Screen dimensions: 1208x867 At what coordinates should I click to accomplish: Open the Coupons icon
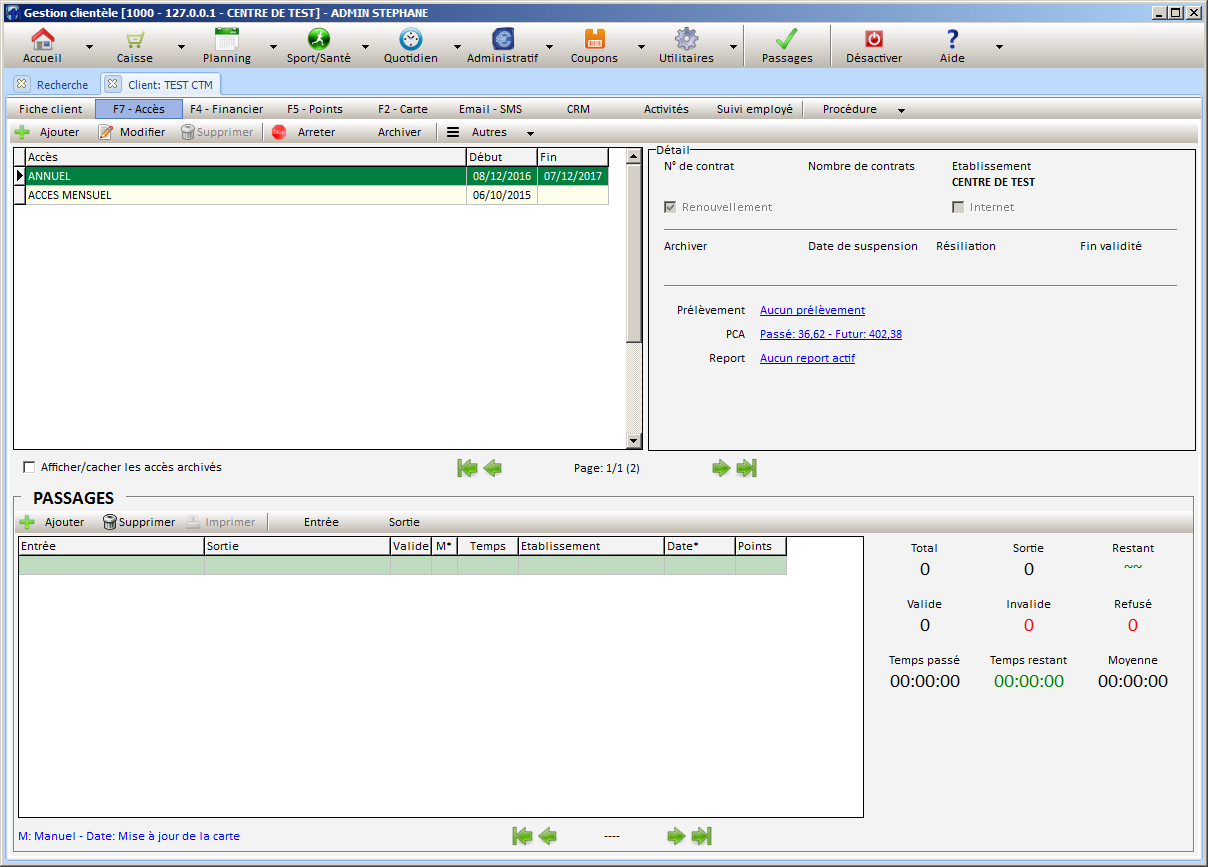595,40
